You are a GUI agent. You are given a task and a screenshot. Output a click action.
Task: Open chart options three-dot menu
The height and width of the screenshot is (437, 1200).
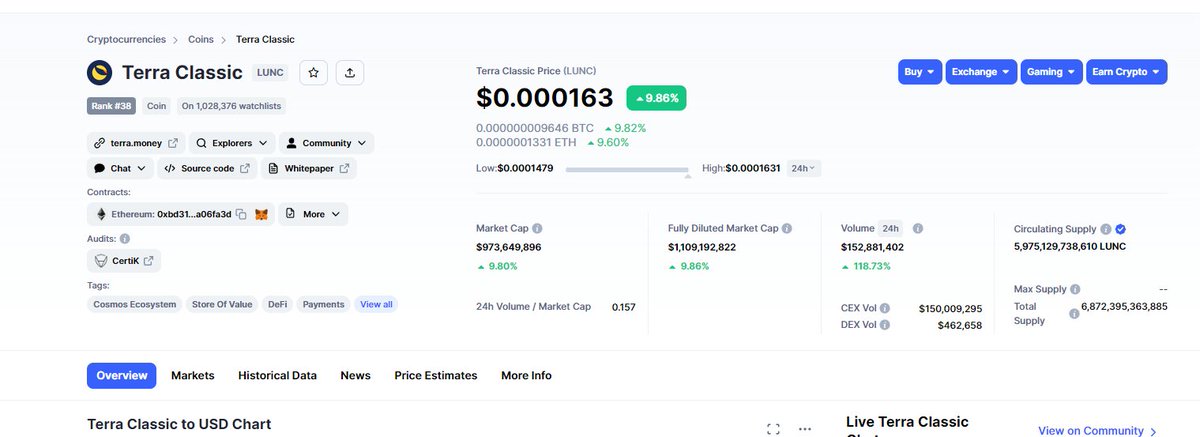(805, 429)
